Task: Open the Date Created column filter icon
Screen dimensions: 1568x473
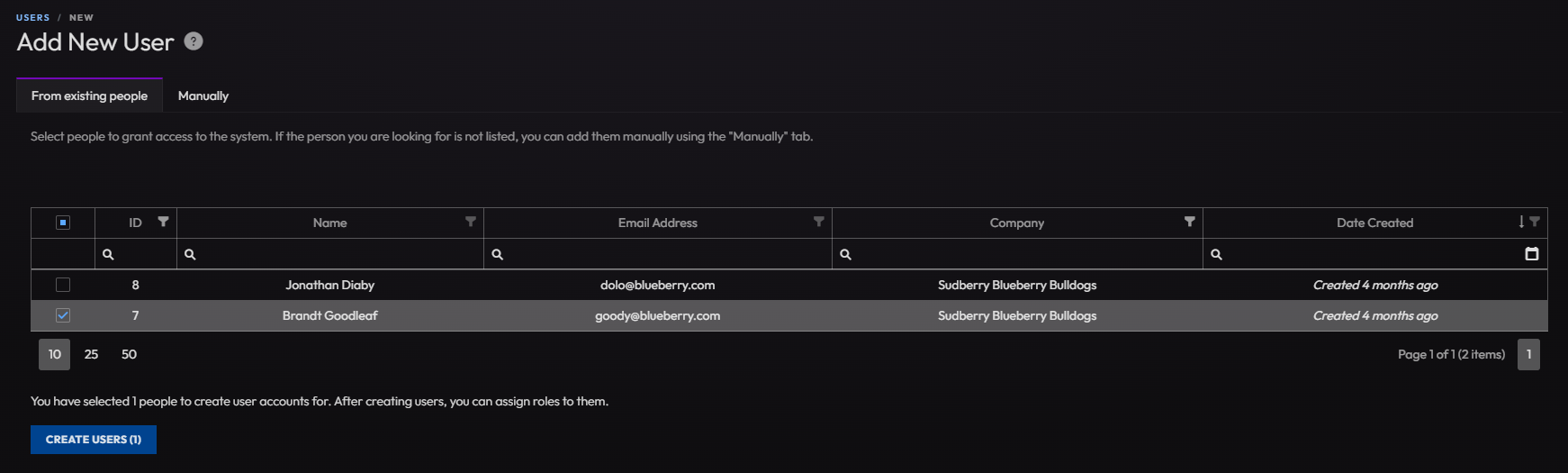Action: click(x=1535, y=222)
